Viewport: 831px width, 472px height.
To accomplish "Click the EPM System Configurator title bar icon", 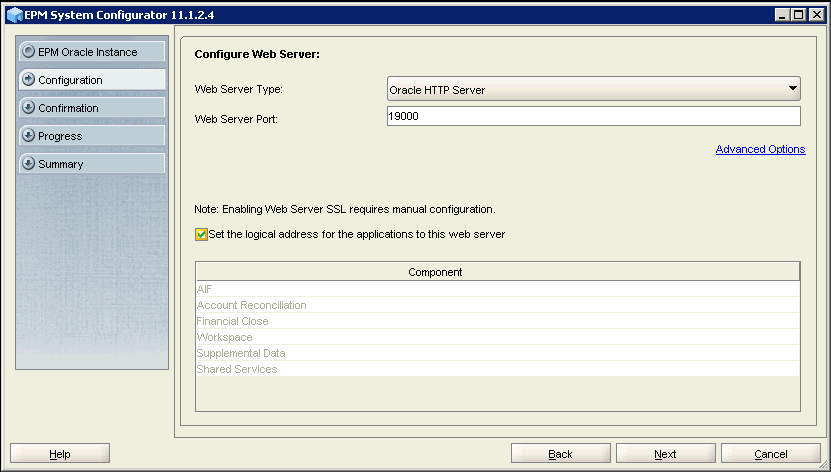I will click(x=13, y=15).
